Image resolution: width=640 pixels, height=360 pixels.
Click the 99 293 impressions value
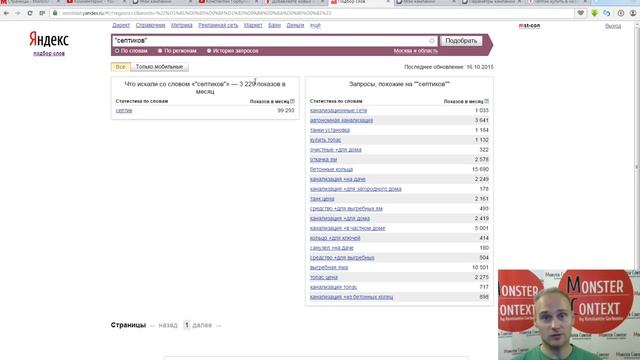tap(286, 111)
